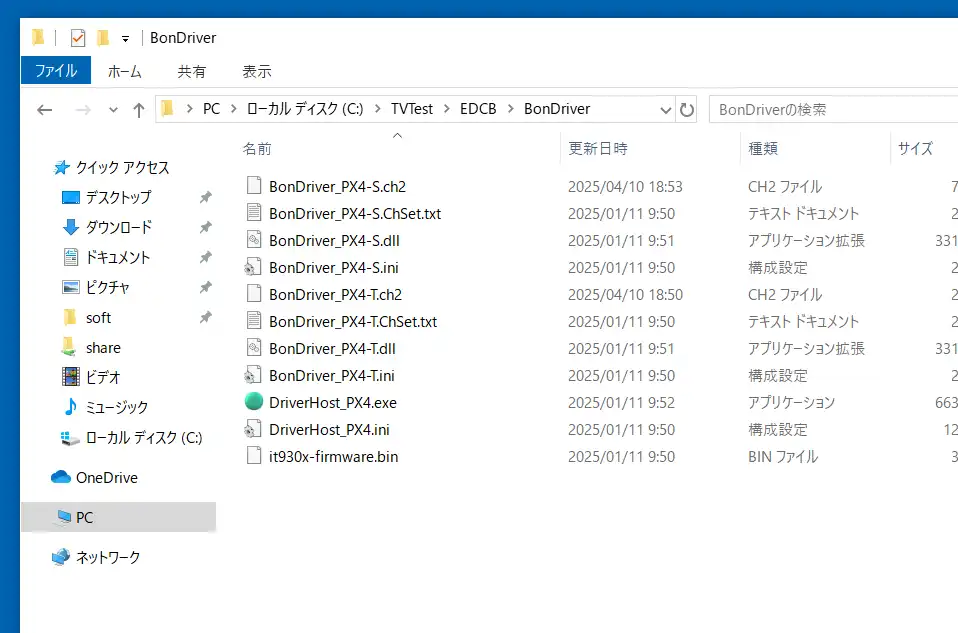Viewport: 958px width, 633px height.
Task: Click the New Folder icon in quick access toolbar
Action: tap(103, 38)
